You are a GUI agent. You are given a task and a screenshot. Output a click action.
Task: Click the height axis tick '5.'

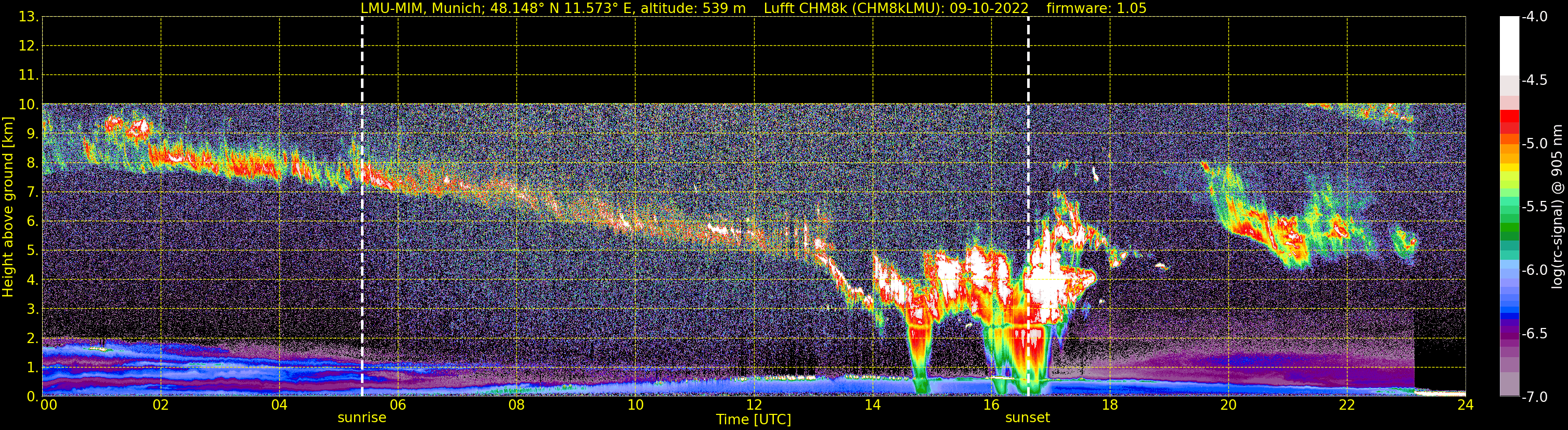tap(32, 251)
